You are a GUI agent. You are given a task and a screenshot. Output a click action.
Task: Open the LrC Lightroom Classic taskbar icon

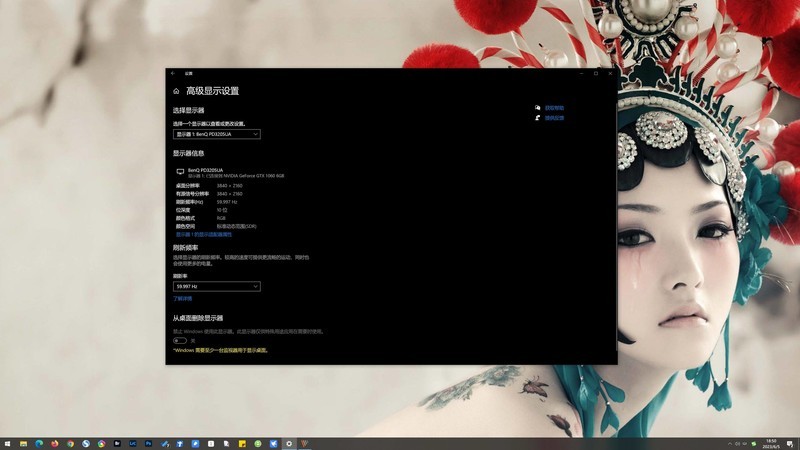pyautogui.click(x=133, y=443)
